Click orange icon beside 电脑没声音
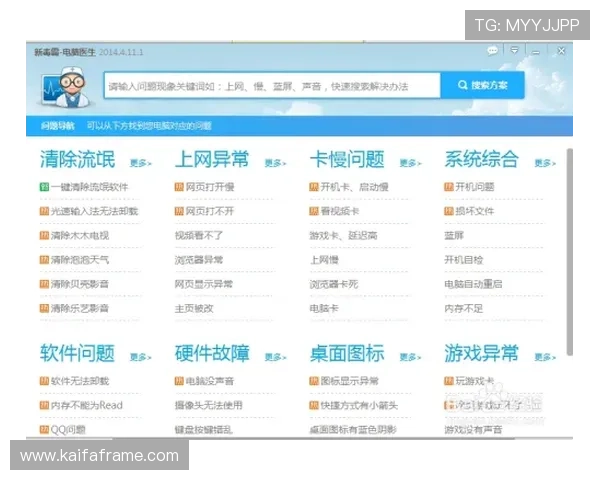The image size is (600, 480). [179, 381]
